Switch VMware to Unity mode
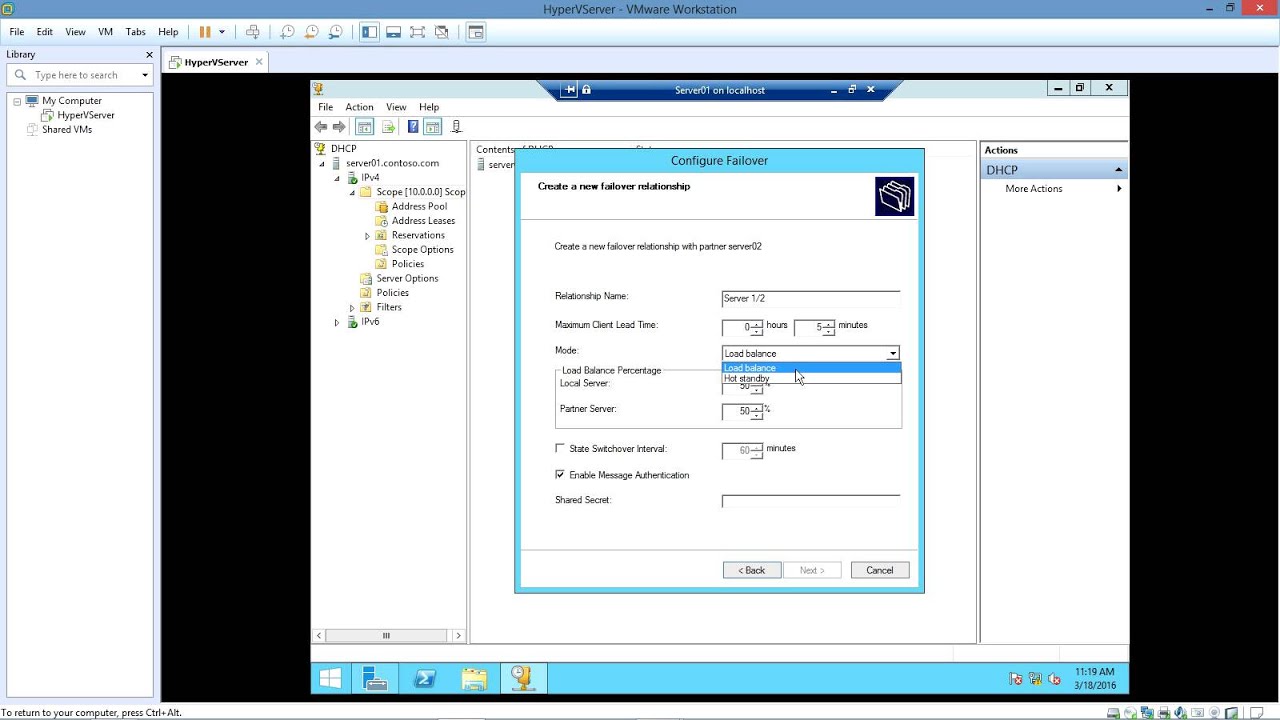This screenshot has width=1280, height=720. (442, 32)
